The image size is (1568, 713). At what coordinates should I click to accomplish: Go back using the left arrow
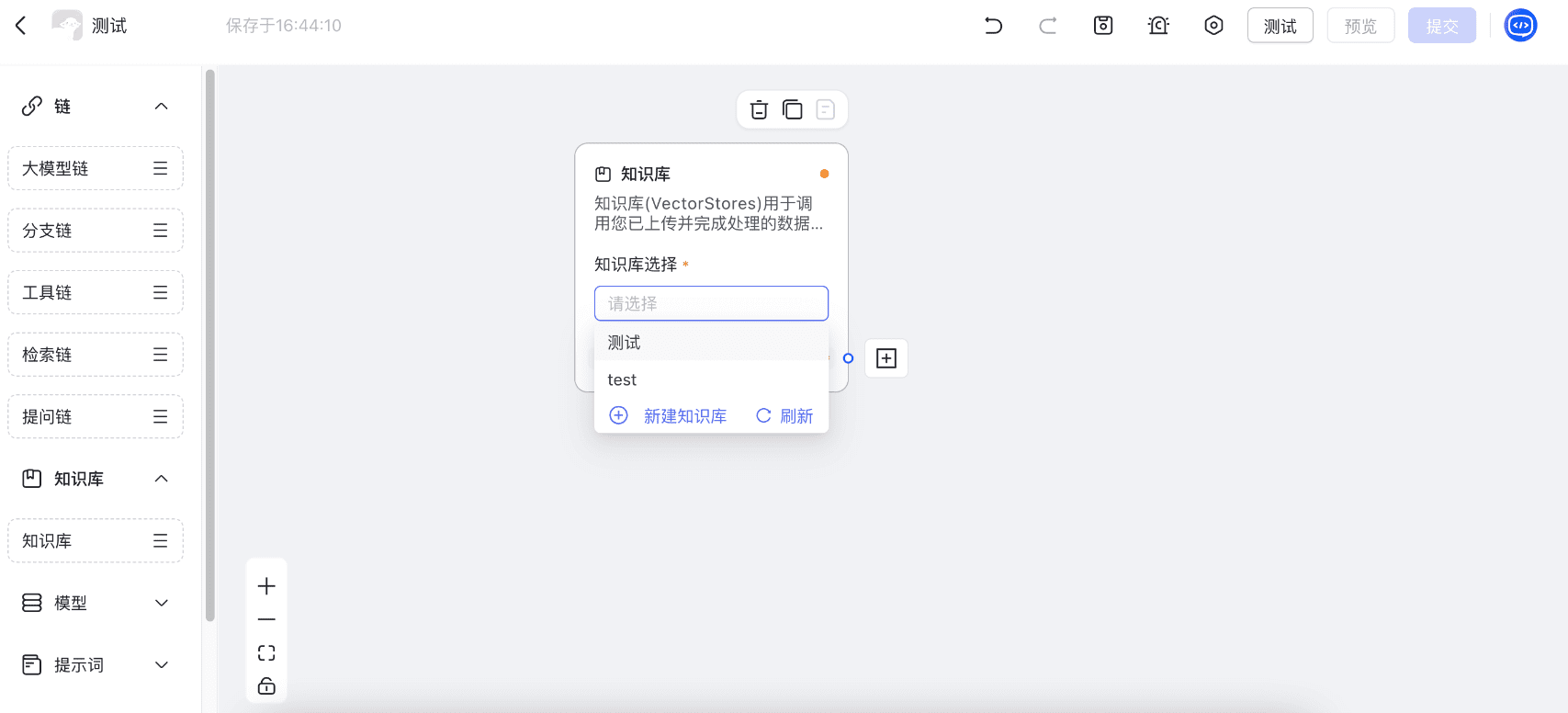point(21,26)
